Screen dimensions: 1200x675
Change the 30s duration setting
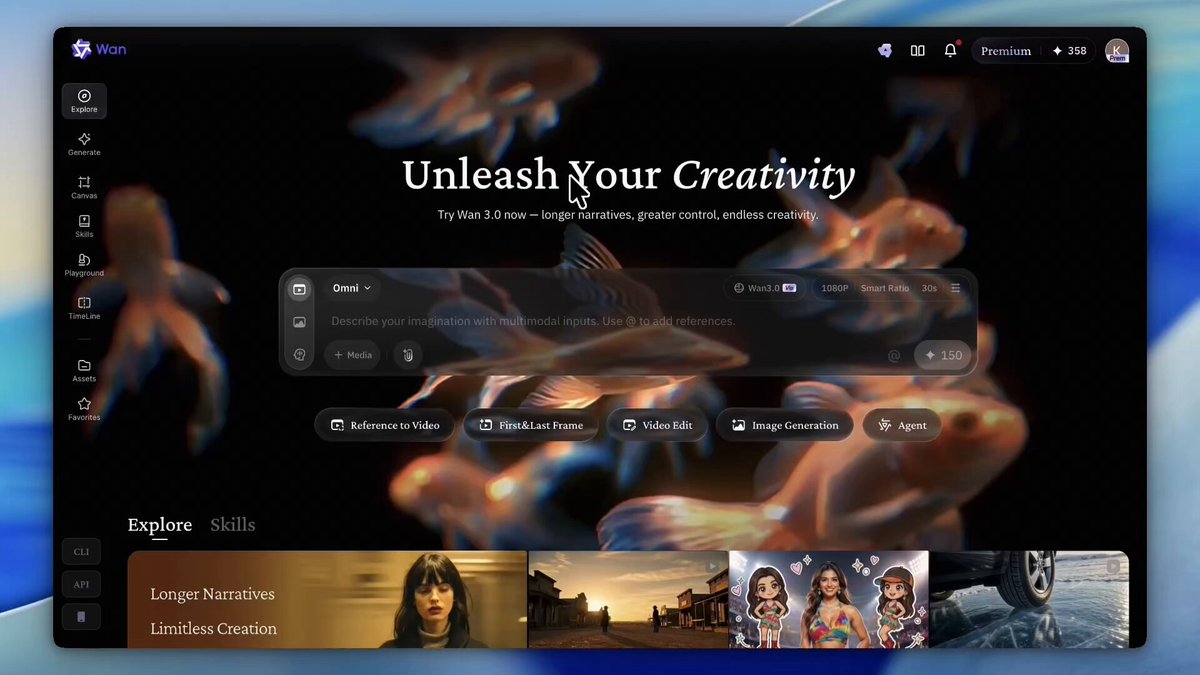[x=929, y=288]
